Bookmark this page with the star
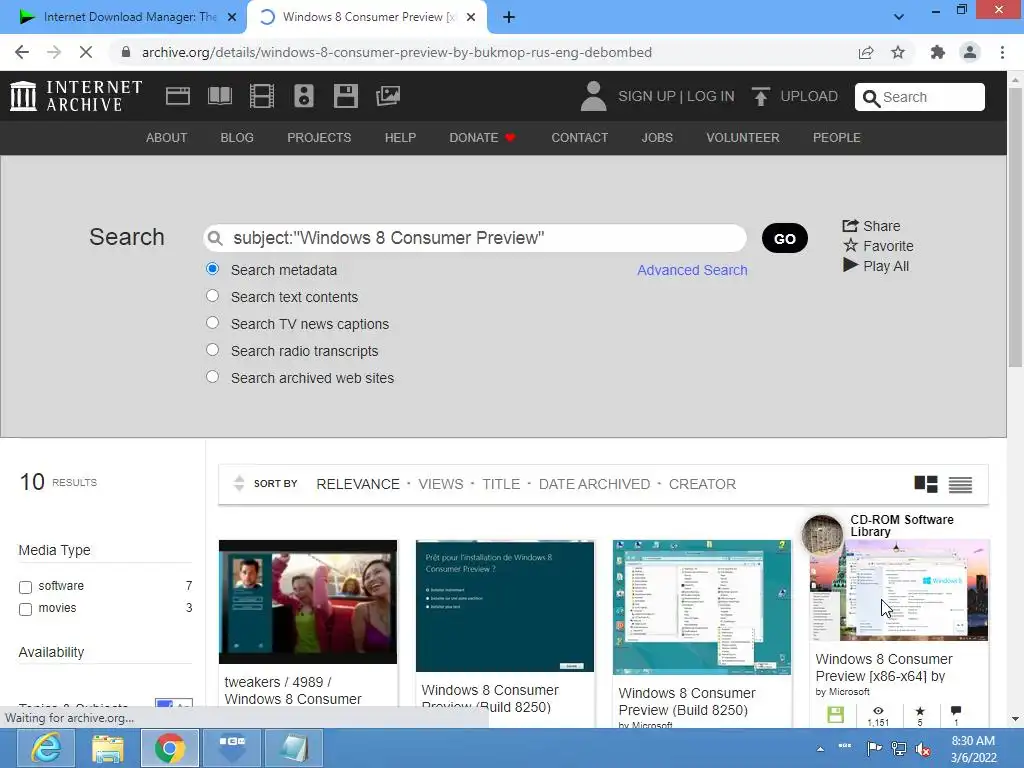Screen dimensions: 1024x768 tap(898, 52)
